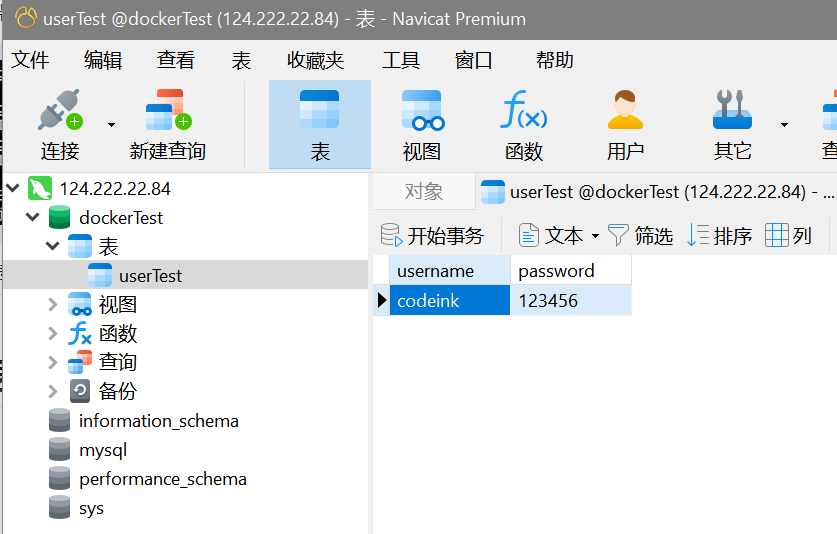Click the Sort (排序) button
837x534 pixels.
tap(720, 236)
